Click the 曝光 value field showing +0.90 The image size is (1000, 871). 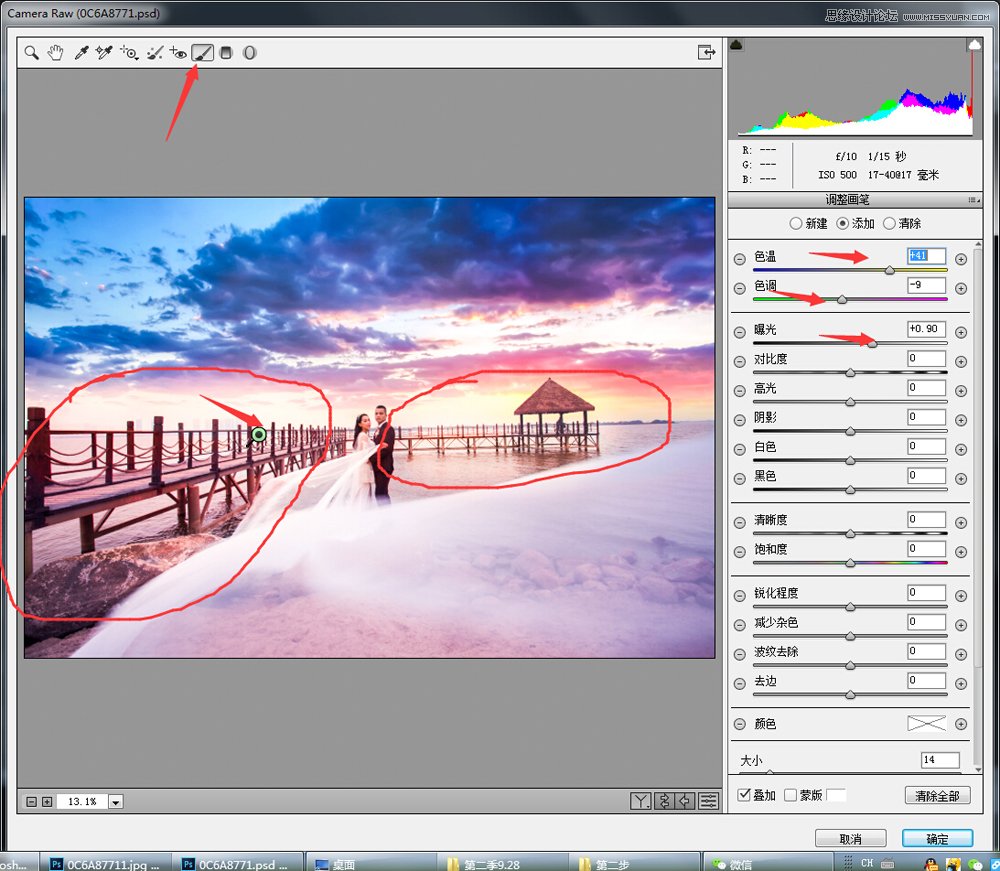point(927,329)
